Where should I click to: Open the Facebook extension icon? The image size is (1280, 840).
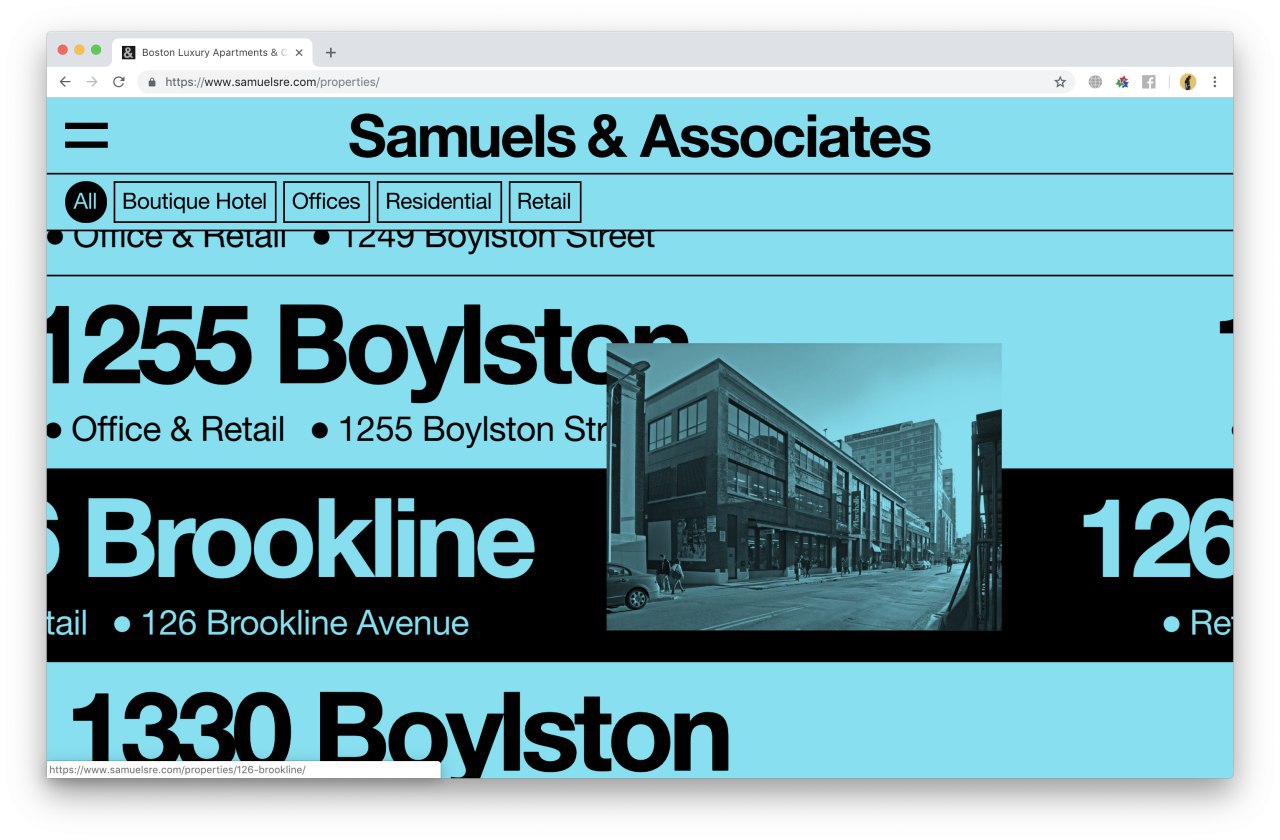click(1149, 82)
